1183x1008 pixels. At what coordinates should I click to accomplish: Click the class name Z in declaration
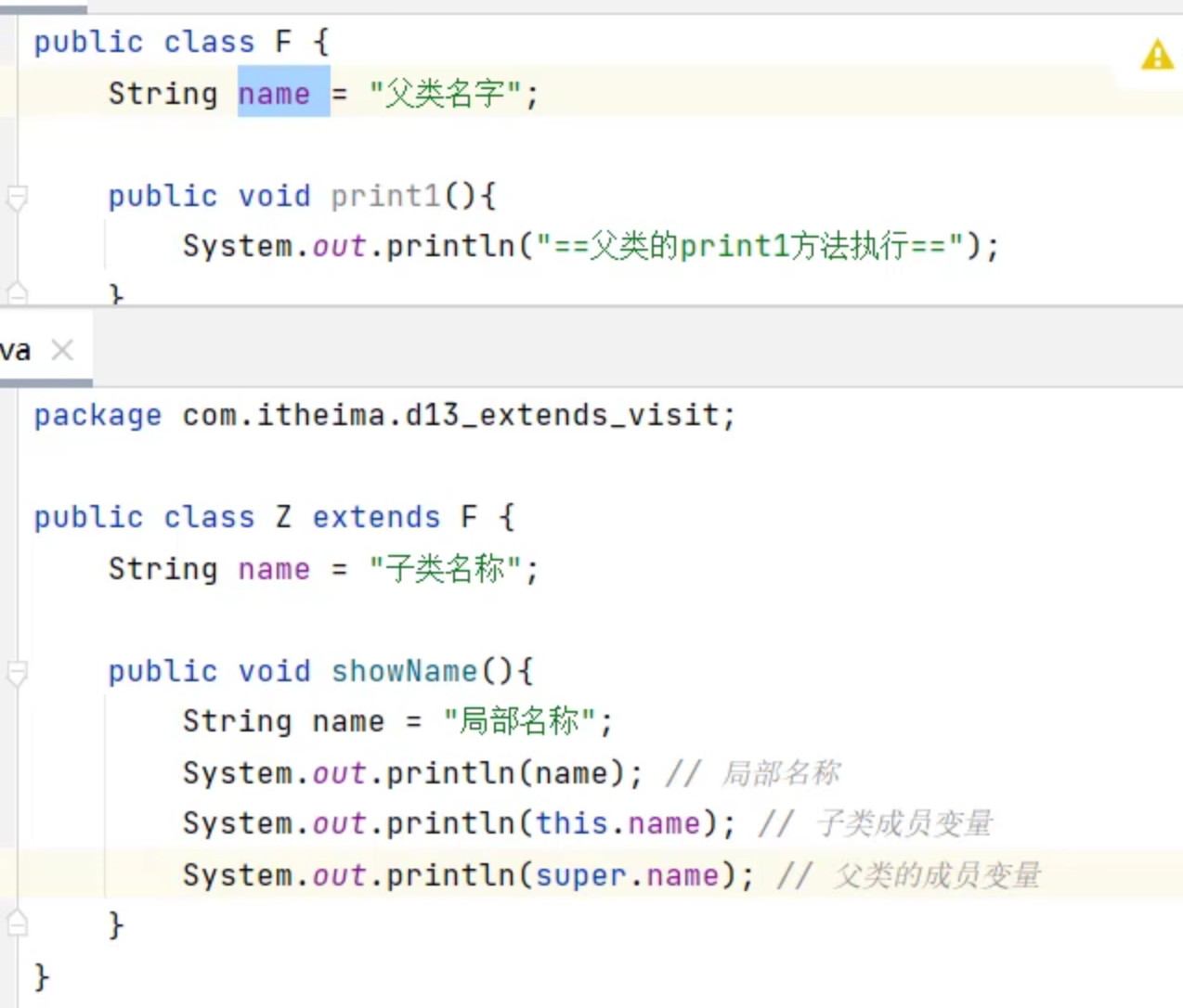283,517
